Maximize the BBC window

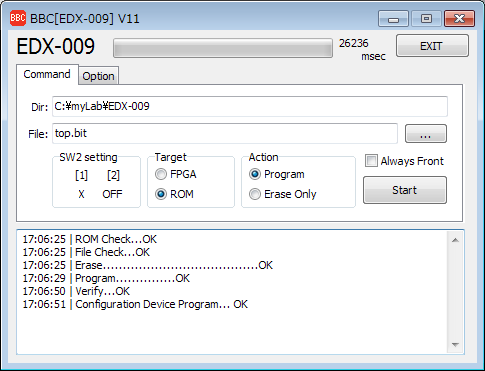coord(426,19)
